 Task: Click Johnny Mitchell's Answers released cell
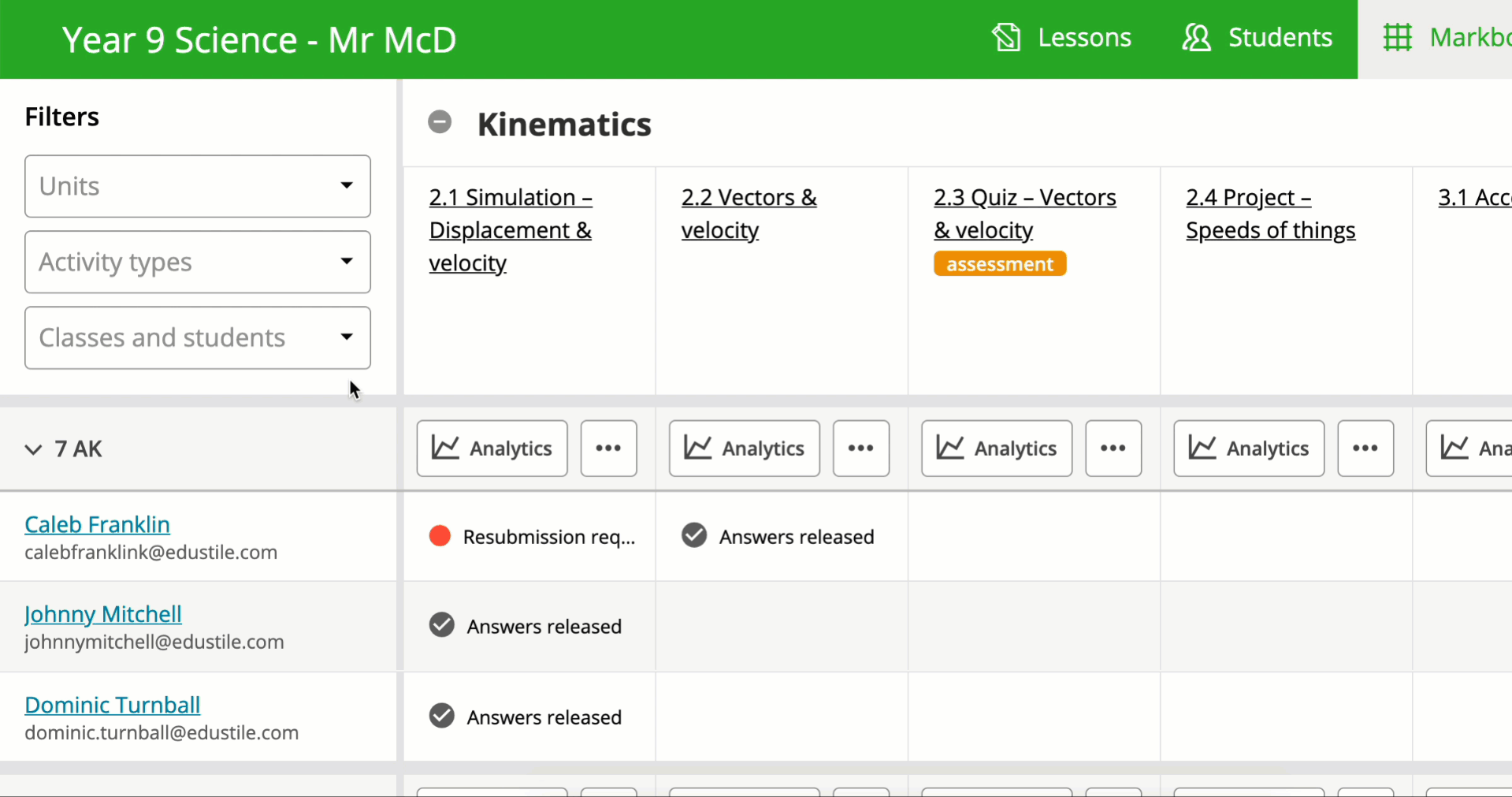(529, 627)
